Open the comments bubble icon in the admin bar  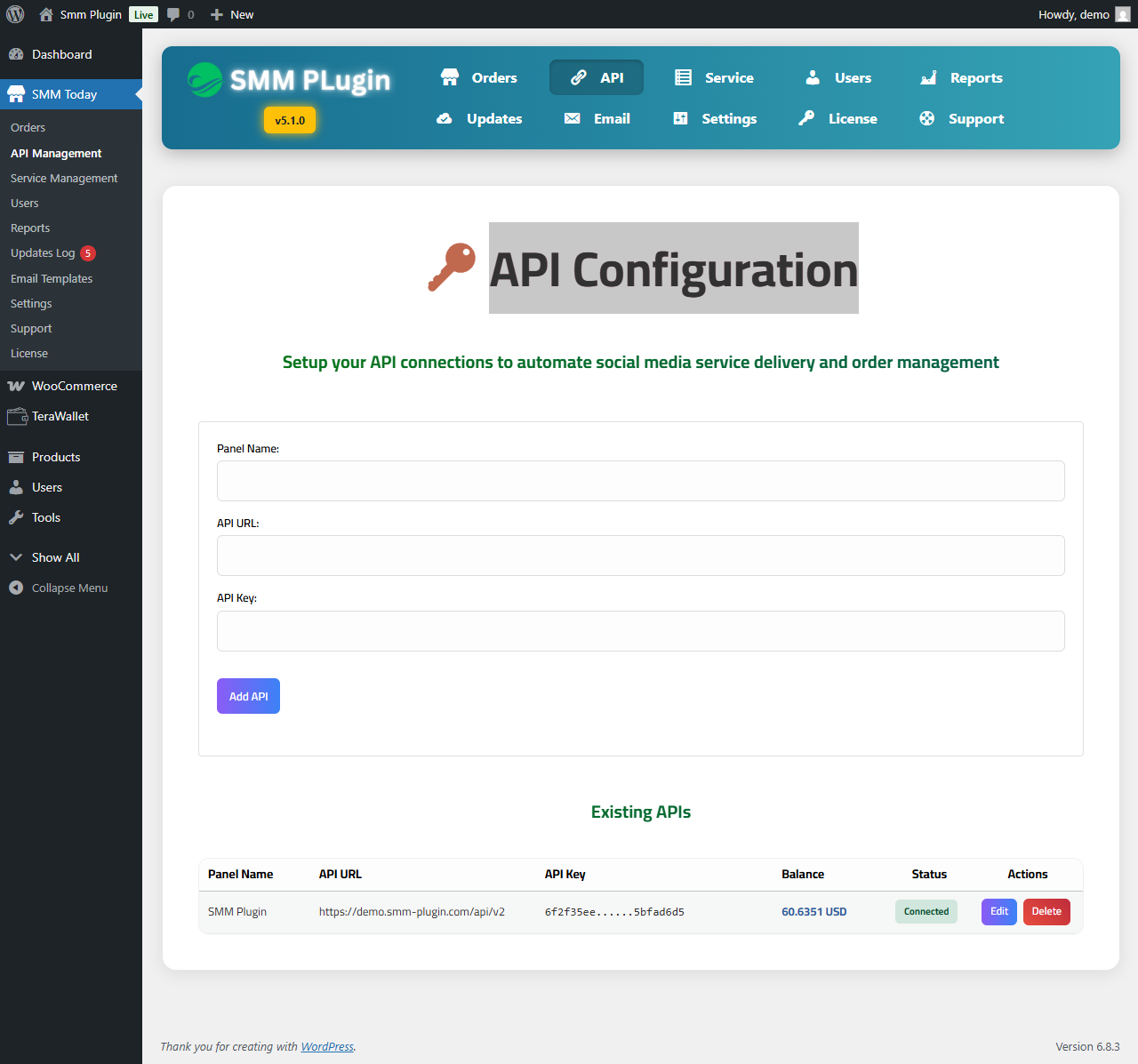[x=173, y=14]
